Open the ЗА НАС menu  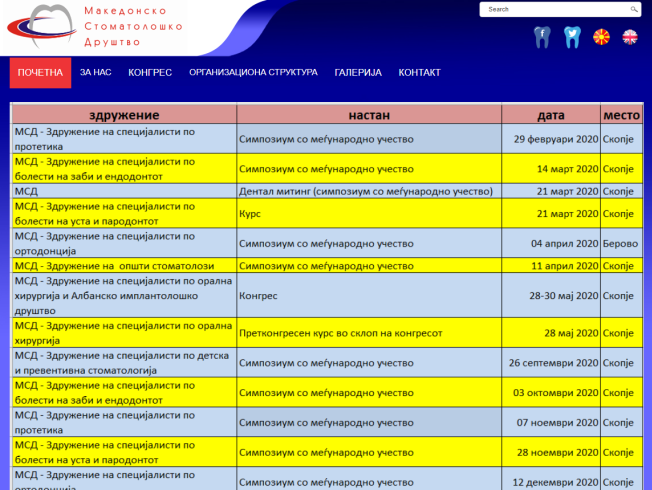click(96, 73)
